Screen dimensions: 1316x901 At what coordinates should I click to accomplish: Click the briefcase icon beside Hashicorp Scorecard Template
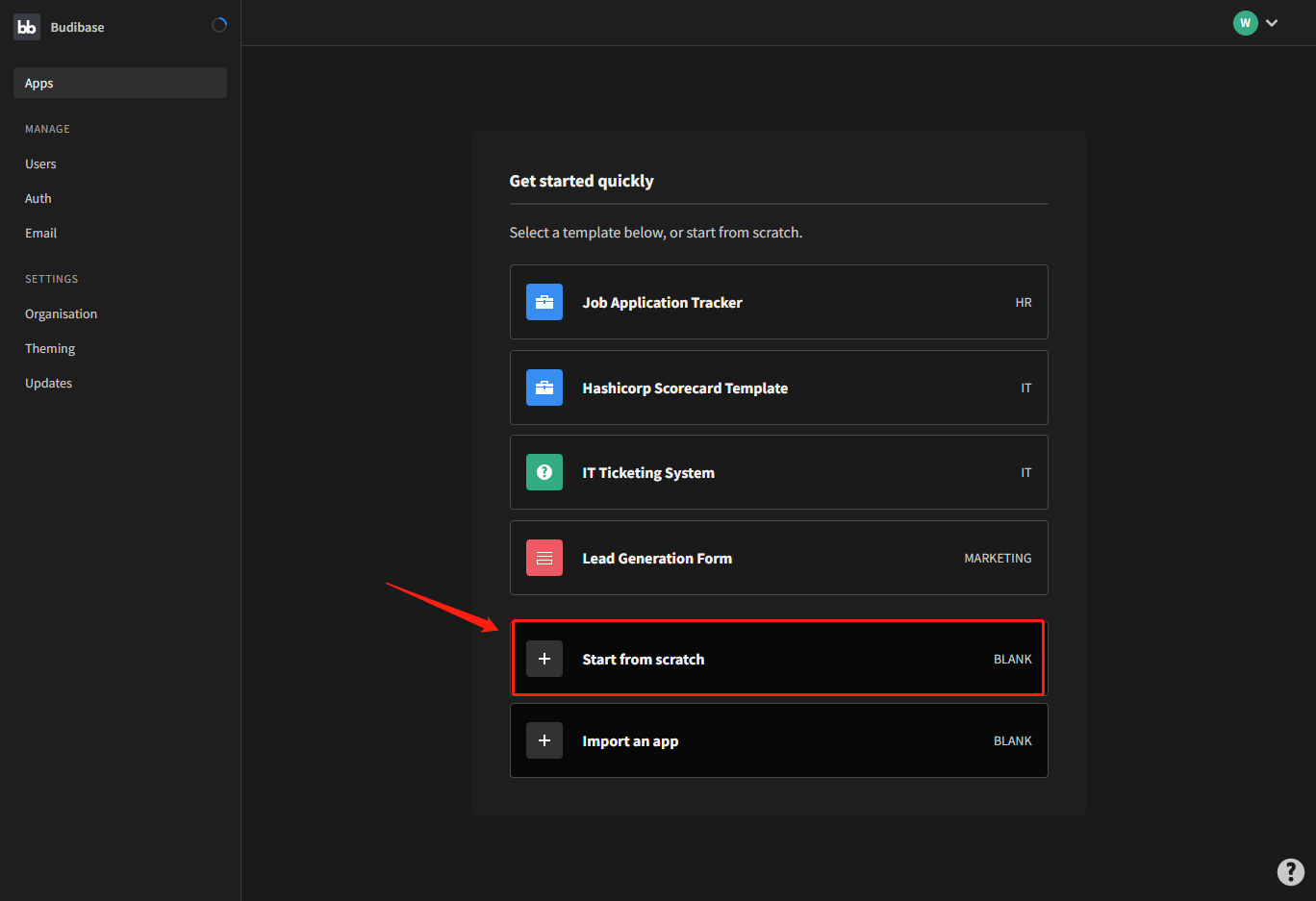(544, 388)
